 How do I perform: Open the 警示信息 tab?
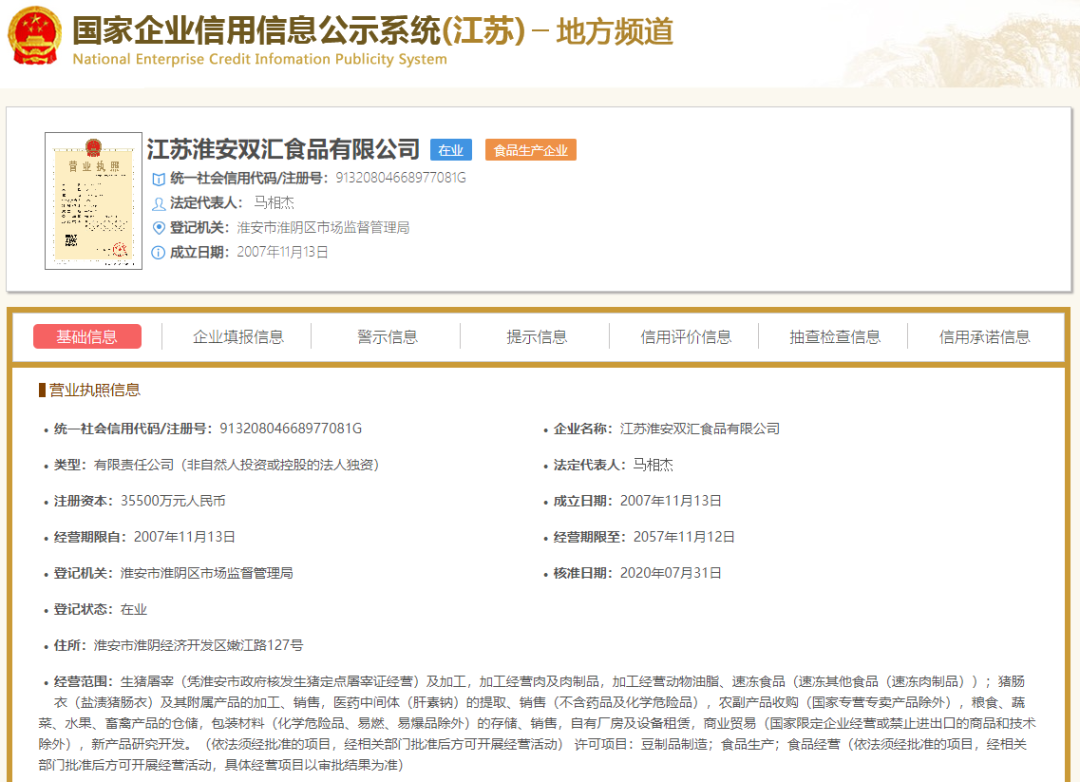coord(387,337)
